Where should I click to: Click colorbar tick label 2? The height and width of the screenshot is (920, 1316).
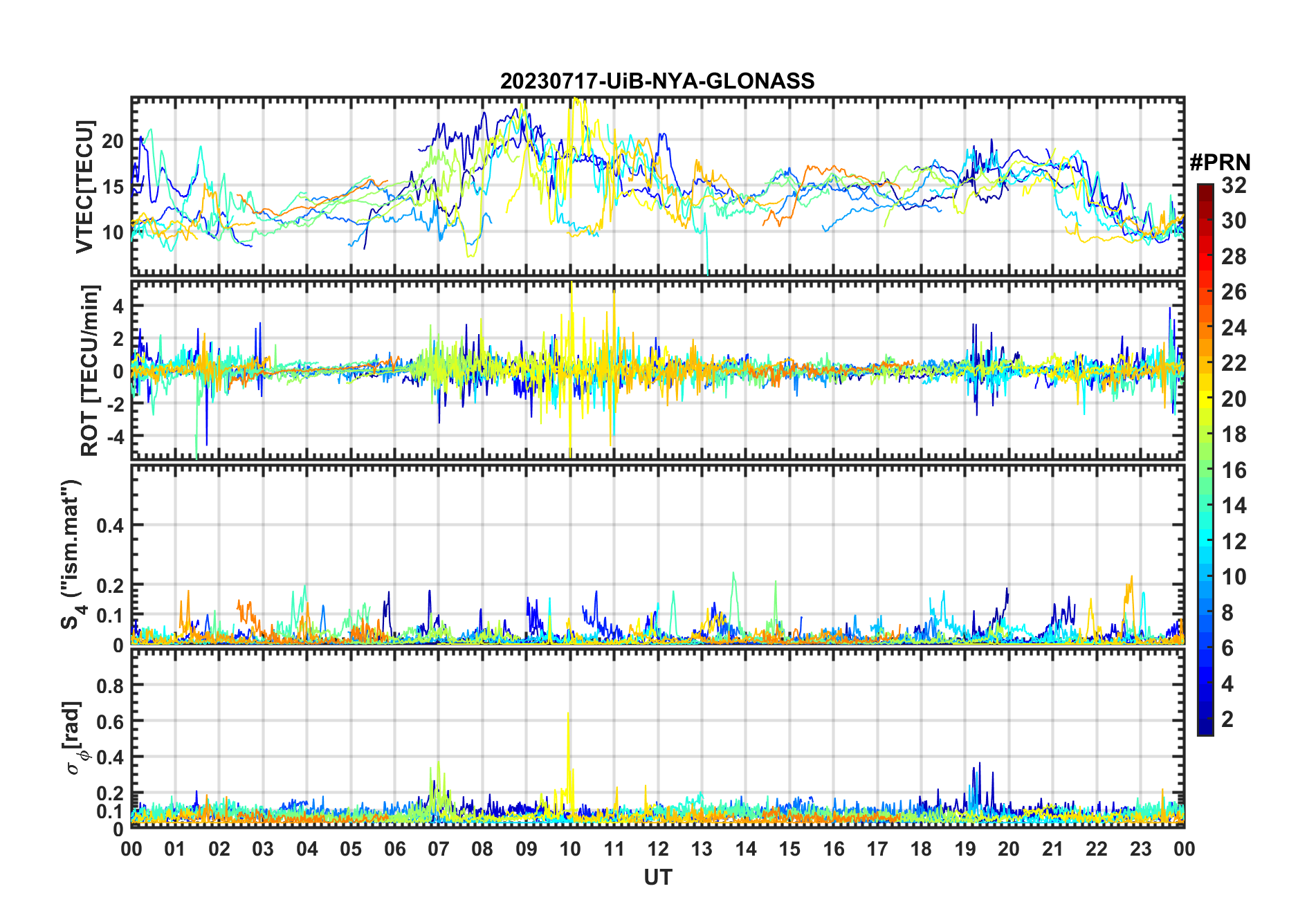click(x=1227, y=719)
